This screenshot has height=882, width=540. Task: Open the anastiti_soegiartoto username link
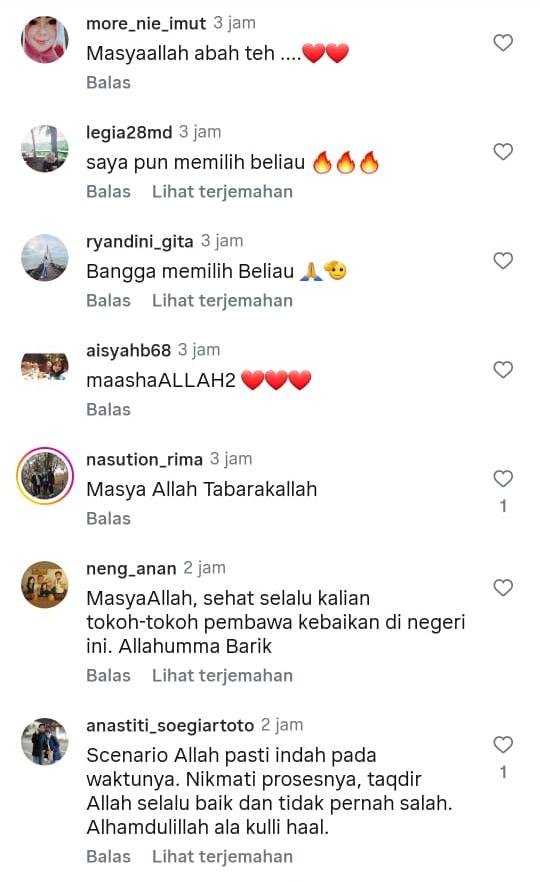[x=170, y=726]
